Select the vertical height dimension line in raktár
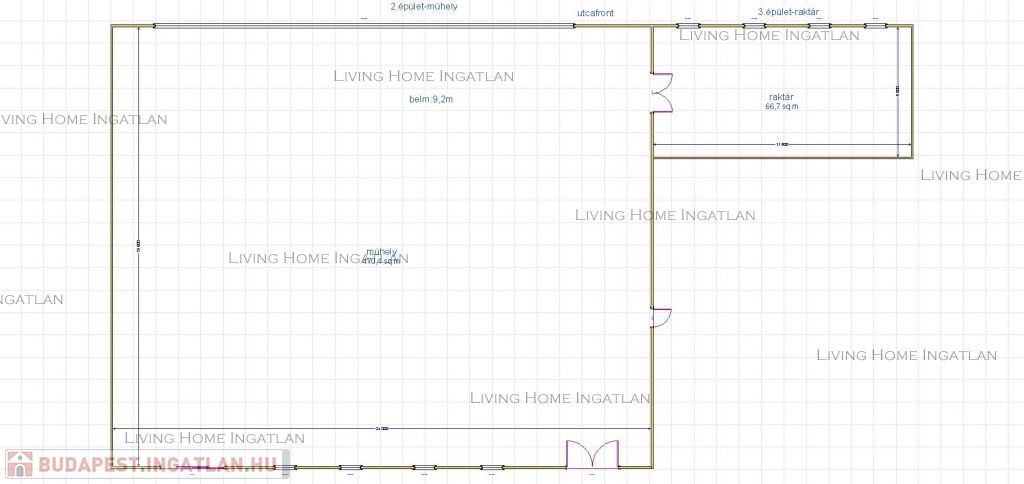1024x484 pixels. [x=897, y=90]
